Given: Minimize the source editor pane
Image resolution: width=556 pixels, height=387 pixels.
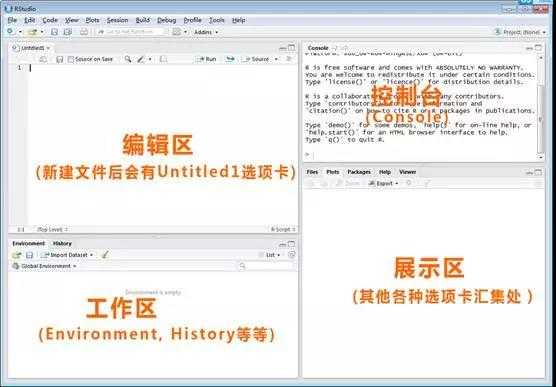Looking at the screenshot, I should 283,48.
